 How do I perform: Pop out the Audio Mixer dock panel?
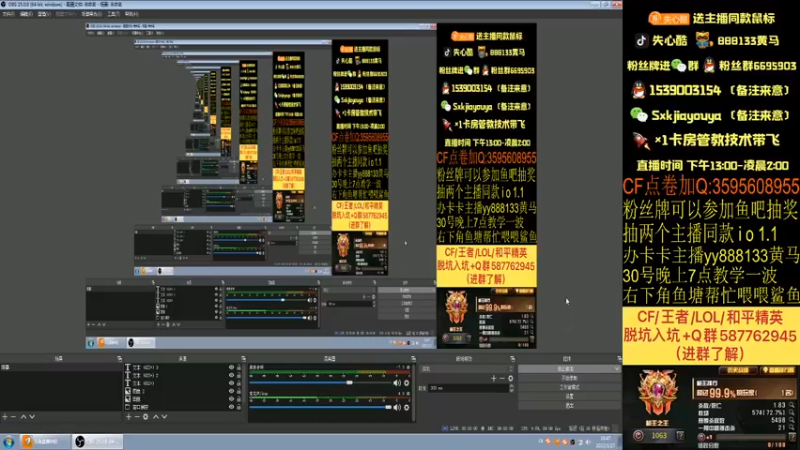413,359
